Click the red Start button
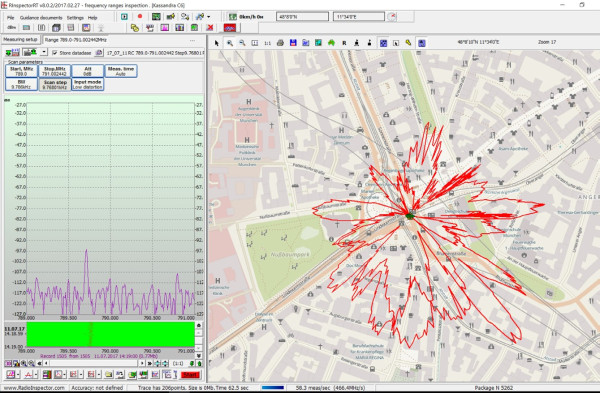 [x=190, y=375]
